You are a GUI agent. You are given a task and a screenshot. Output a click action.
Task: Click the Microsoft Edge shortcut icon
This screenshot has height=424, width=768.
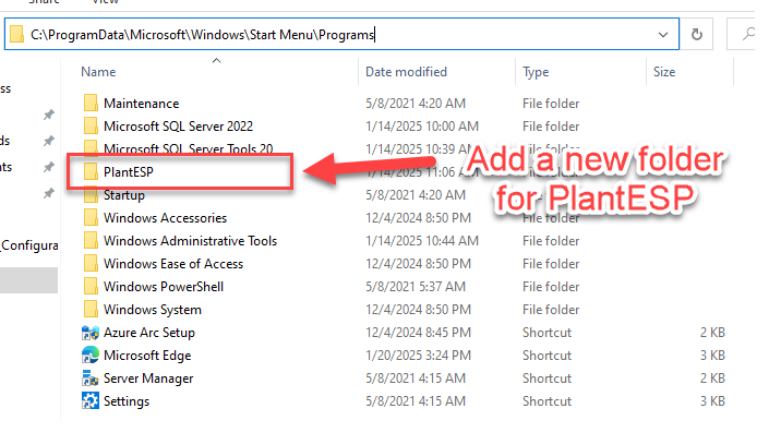pyautogui.click(x=90, y=355)
